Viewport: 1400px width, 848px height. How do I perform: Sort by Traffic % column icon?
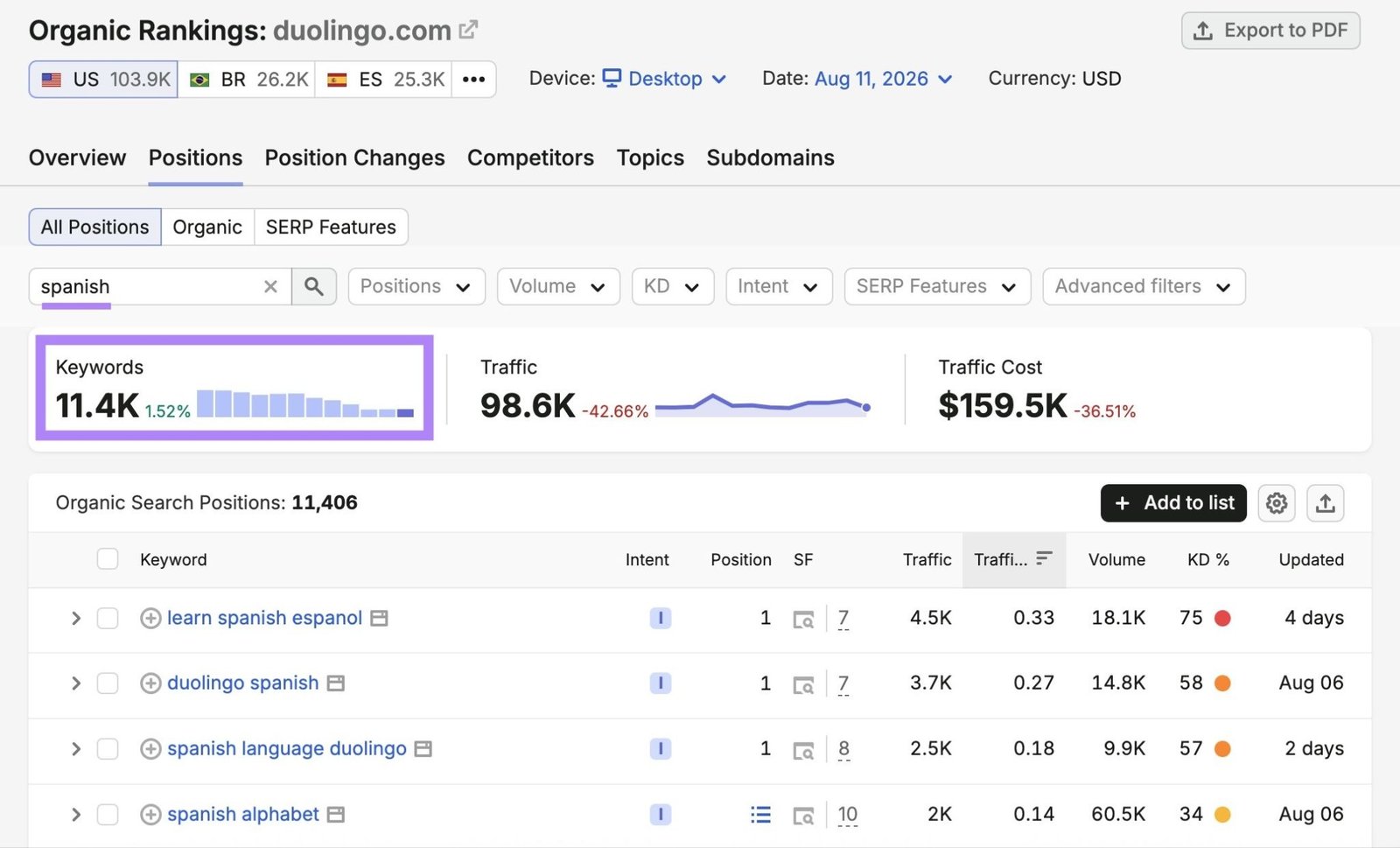[1044, 558]
